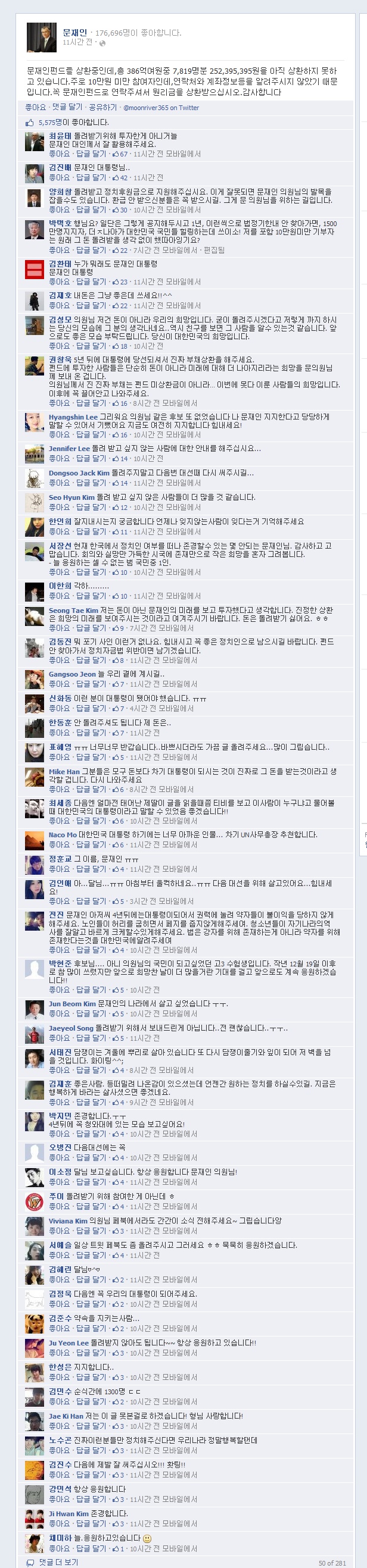Screen dimensions: 367x1568
Task: Open 문재인's profile picture at the top
Action: pos(42,37)
